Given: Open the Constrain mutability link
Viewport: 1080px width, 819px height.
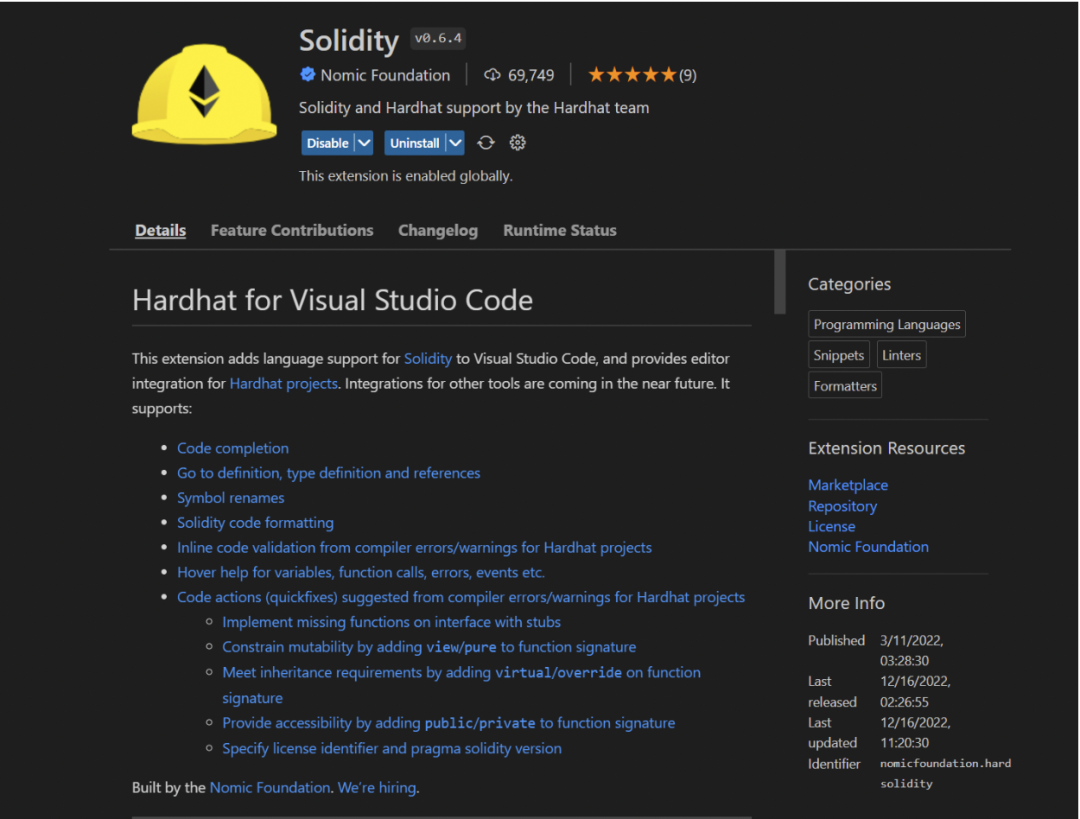Looking at the screenshot, I should click(429, 647).
